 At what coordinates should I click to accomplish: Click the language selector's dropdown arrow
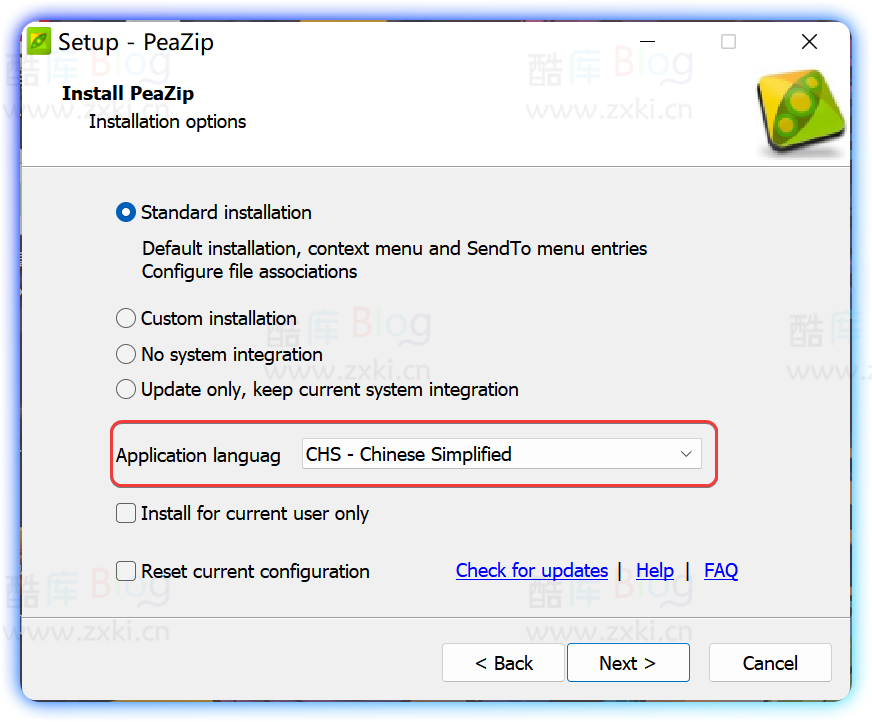pos(686,454)
